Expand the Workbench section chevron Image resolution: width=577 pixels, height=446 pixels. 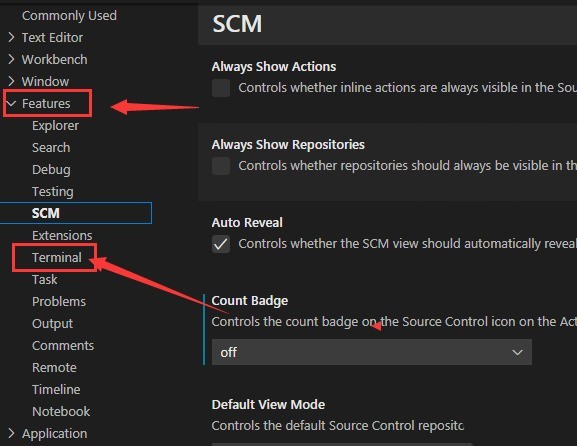(x=11, y=59)
